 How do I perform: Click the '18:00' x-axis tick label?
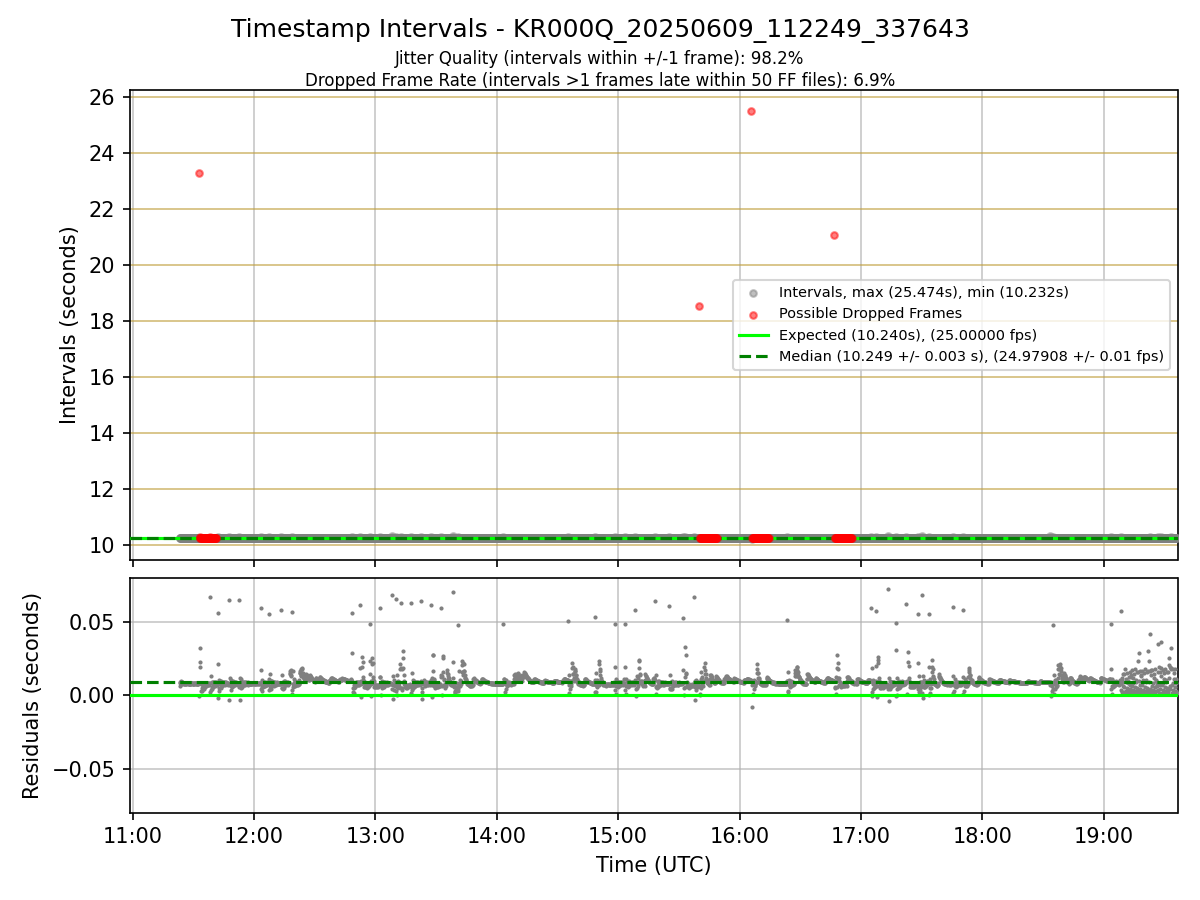982,836
